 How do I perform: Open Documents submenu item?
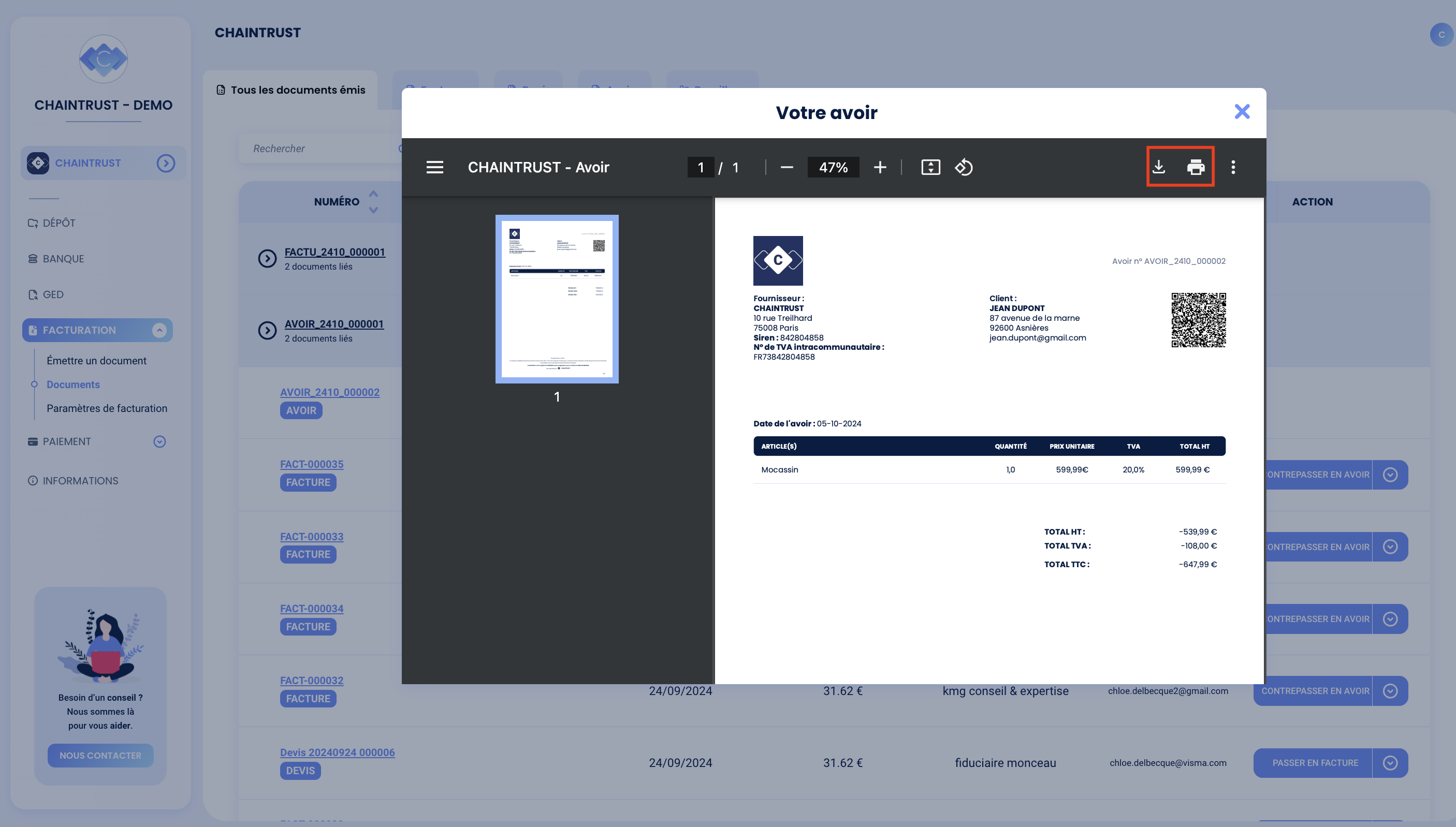(x=74, y=385)
